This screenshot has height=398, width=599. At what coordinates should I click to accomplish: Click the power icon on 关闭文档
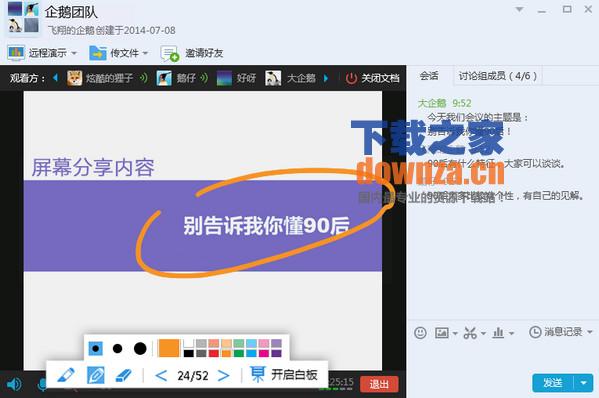point(351,78)
